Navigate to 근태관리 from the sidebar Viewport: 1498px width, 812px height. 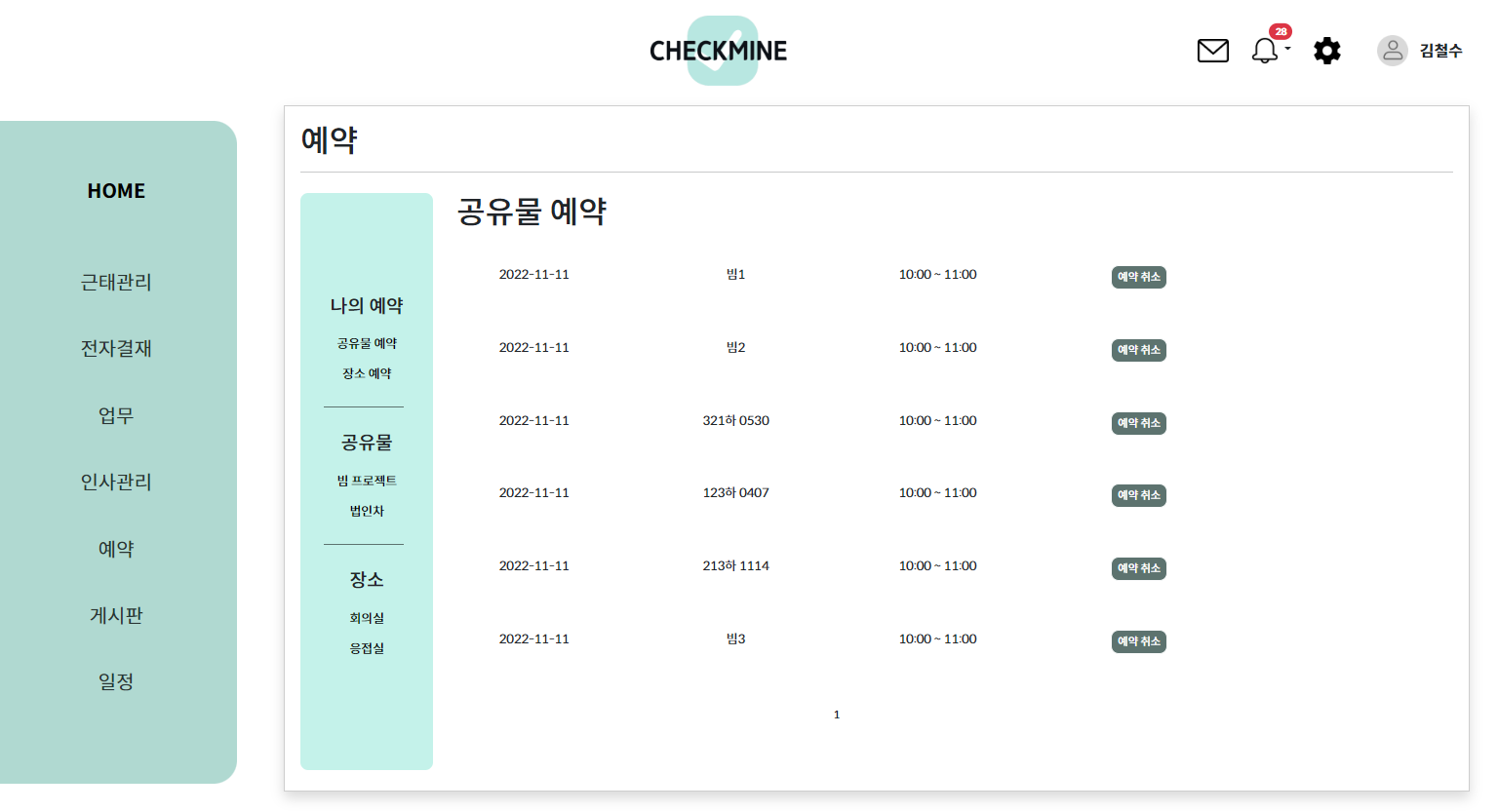(x=116, y=282)
